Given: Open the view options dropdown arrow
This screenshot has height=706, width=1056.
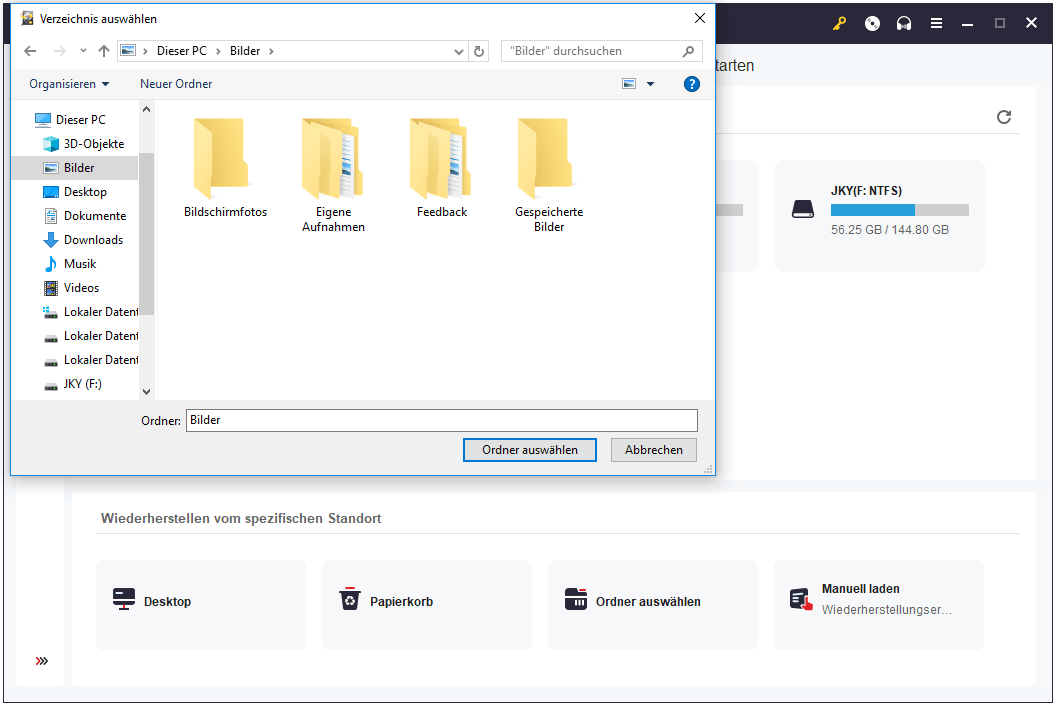Looking at the screenshot, I should coord(651,84).
